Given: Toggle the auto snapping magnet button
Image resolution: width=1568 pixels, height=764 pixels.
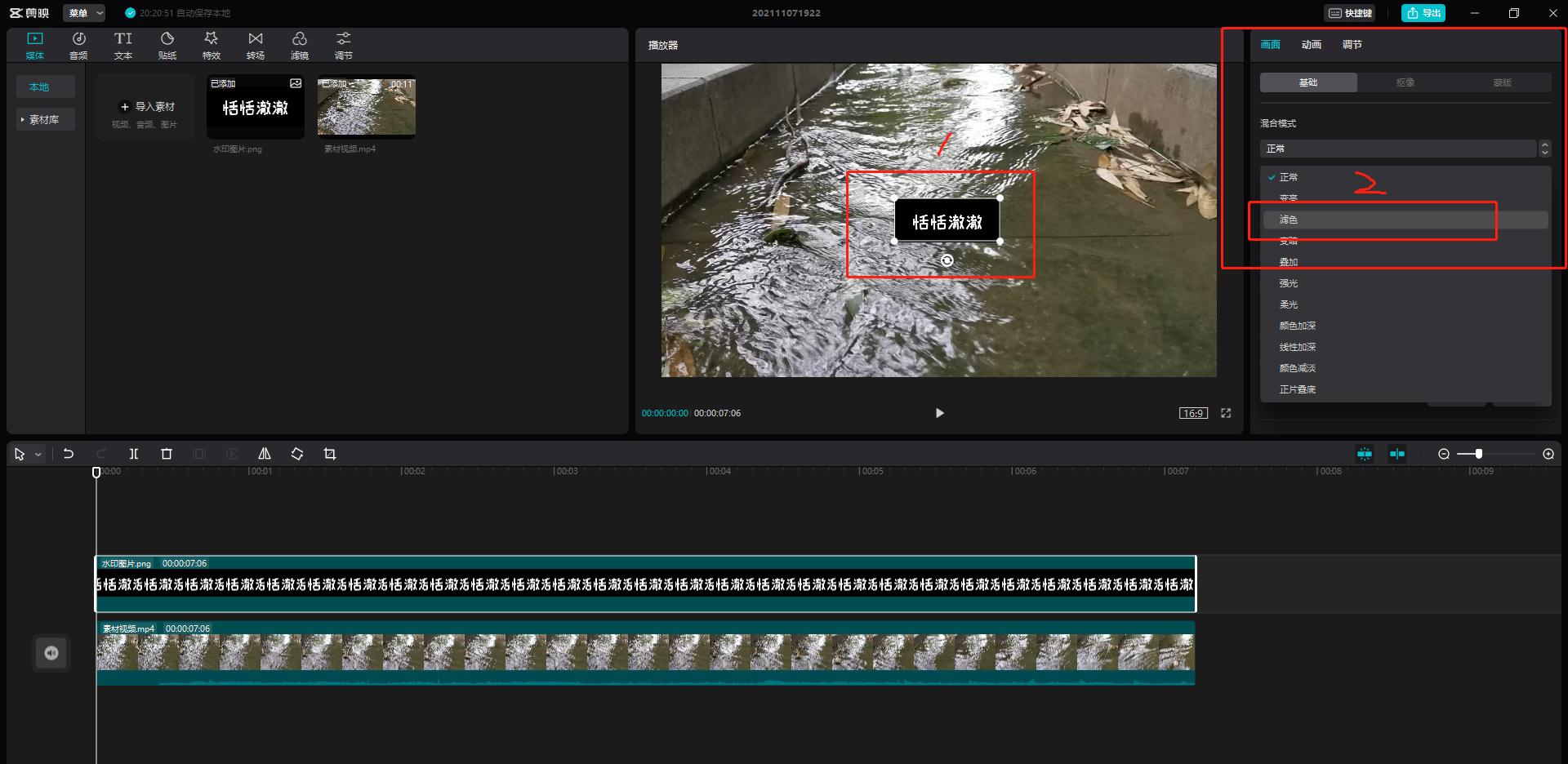Looking at the screenshot, I should (x=1365, y=454).
